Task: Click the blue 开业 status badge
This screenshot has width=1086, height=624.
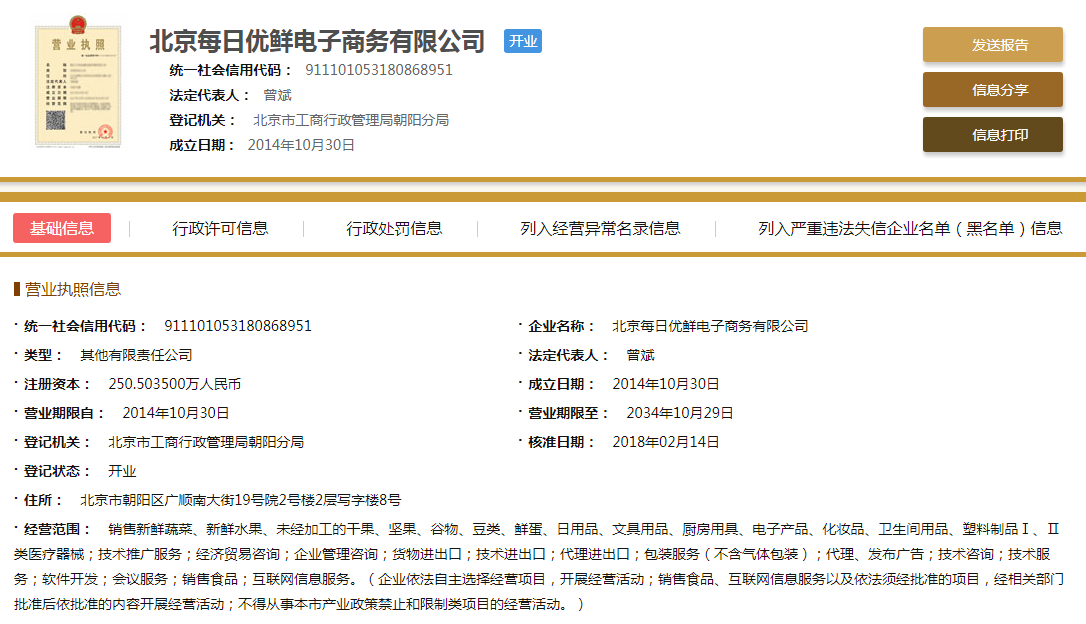Action: click(523, 42)
